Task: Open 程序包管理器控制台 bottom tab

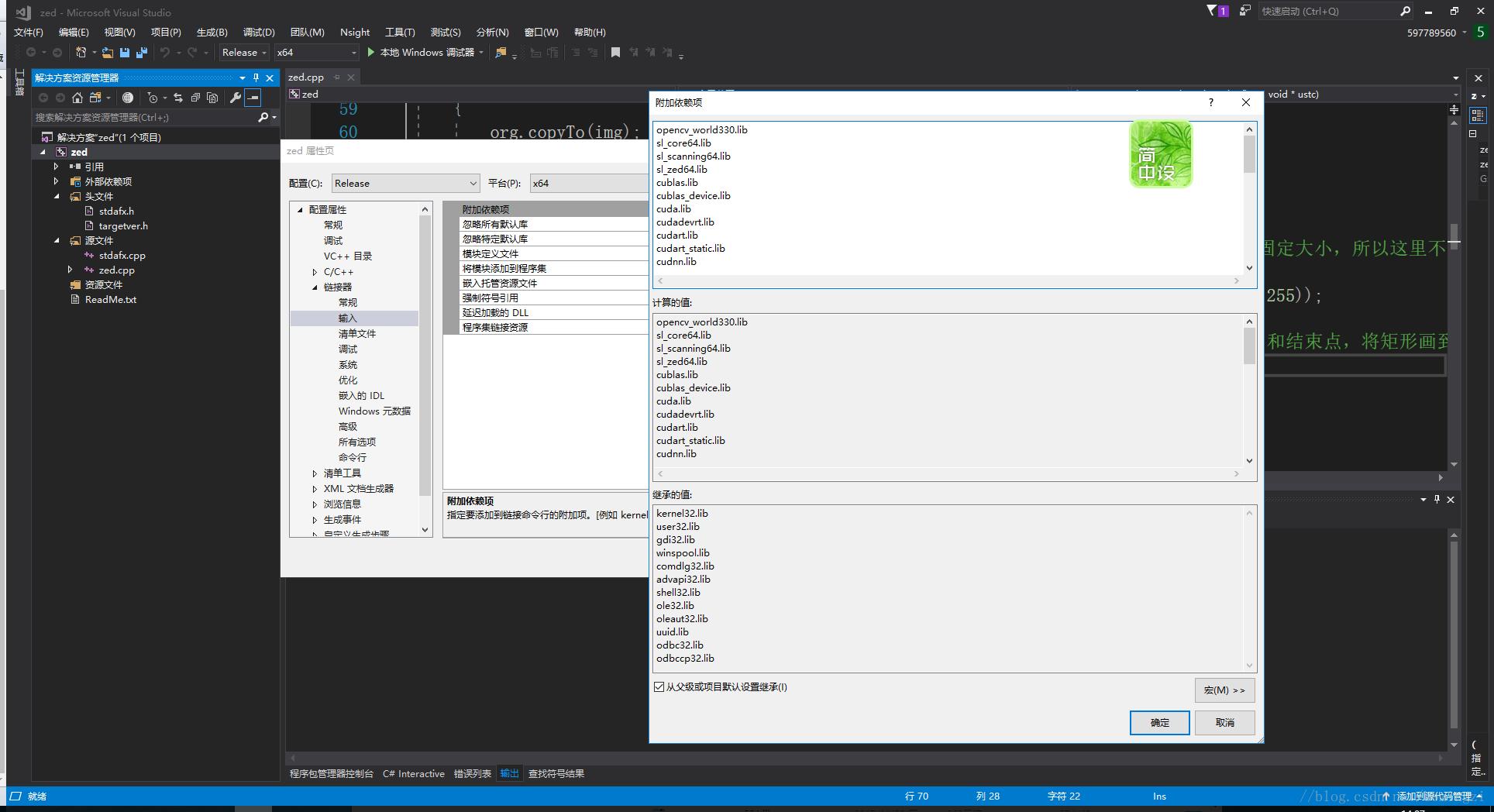Action: tap(332, 774)
